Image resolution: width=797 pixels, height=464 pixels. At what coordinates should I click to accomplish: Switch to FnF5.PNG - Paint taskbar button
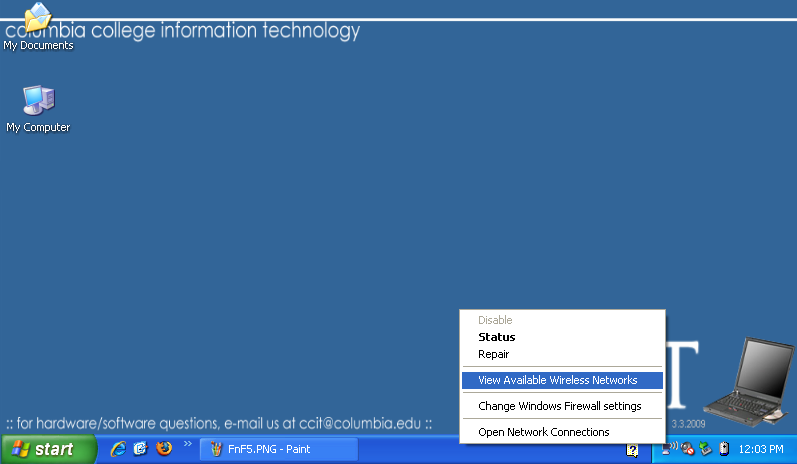pos(279,449)
